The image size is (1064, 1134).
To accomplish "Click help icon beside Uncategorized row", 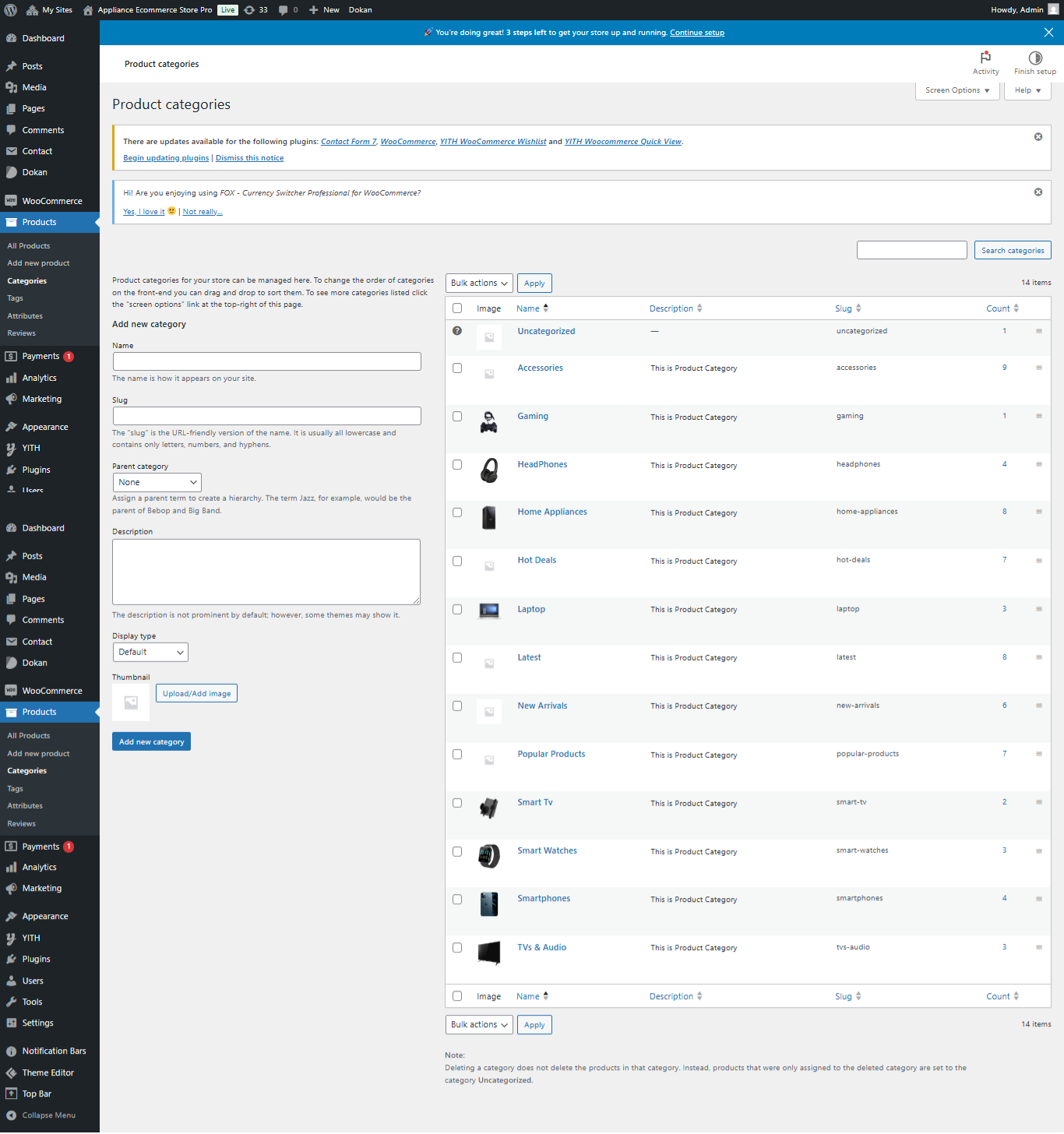I will [x=457, y=331].
